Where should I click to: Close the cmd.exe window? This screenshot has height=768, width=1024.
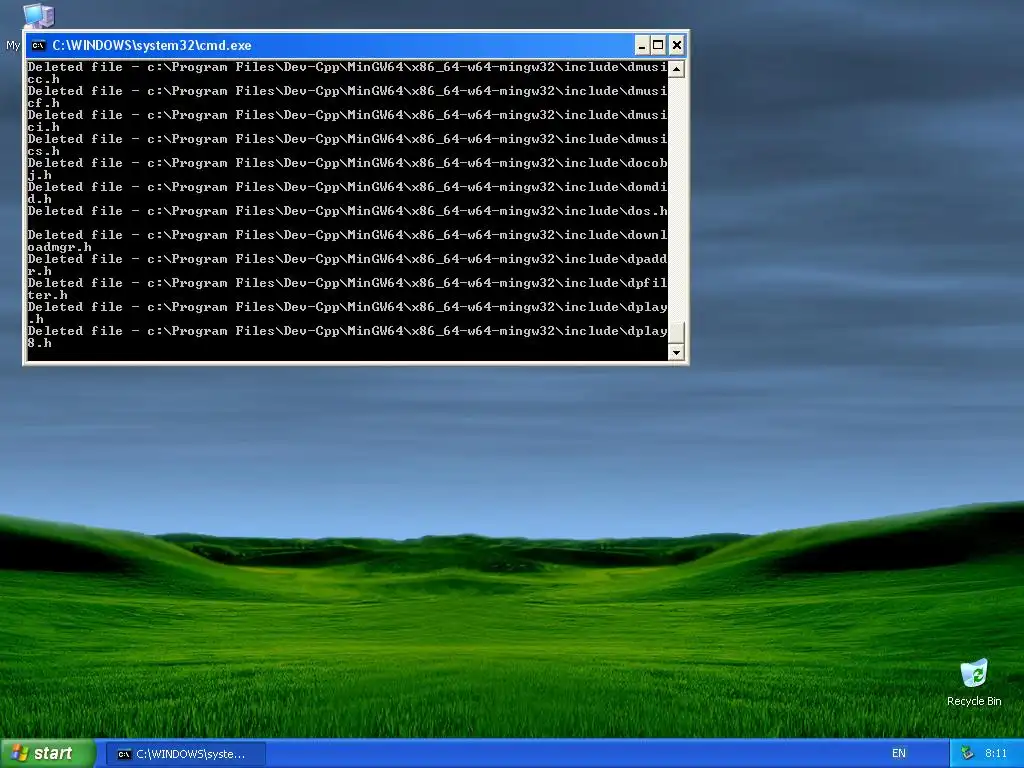click(x=677, y=45)
